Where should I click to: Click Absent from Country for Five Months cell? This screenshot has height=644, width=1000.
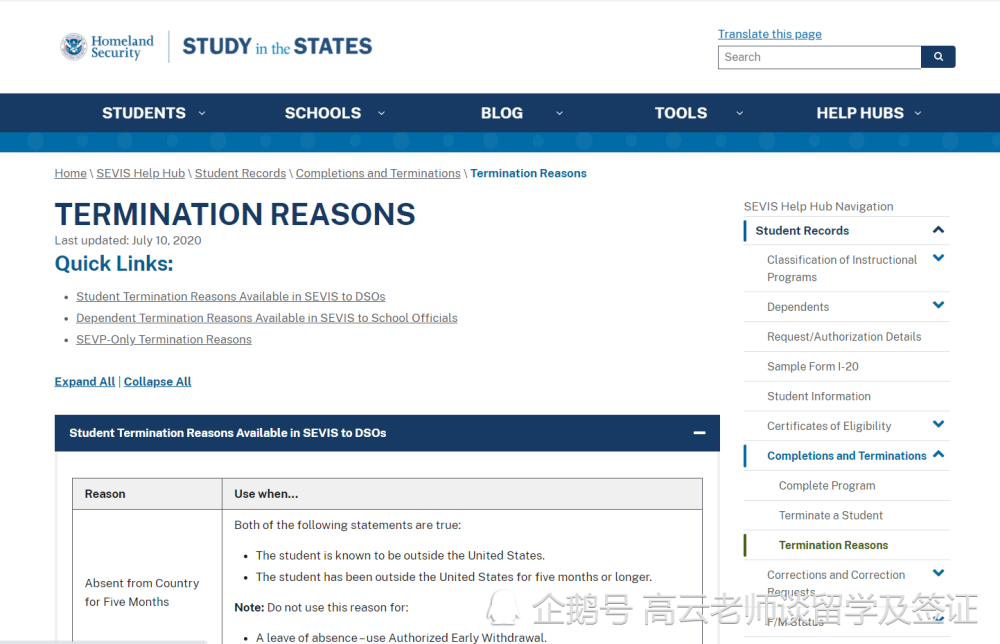[142, 592]
